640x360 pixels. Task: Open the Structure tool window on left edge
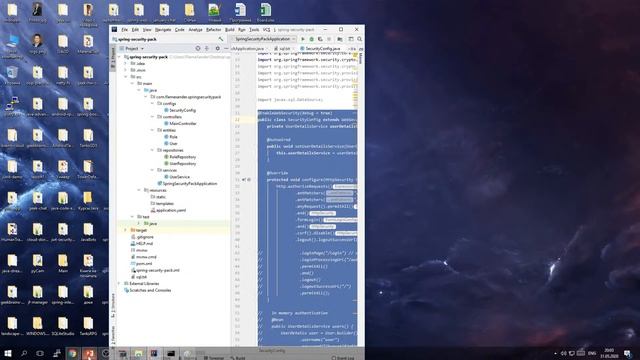point(113,305)
